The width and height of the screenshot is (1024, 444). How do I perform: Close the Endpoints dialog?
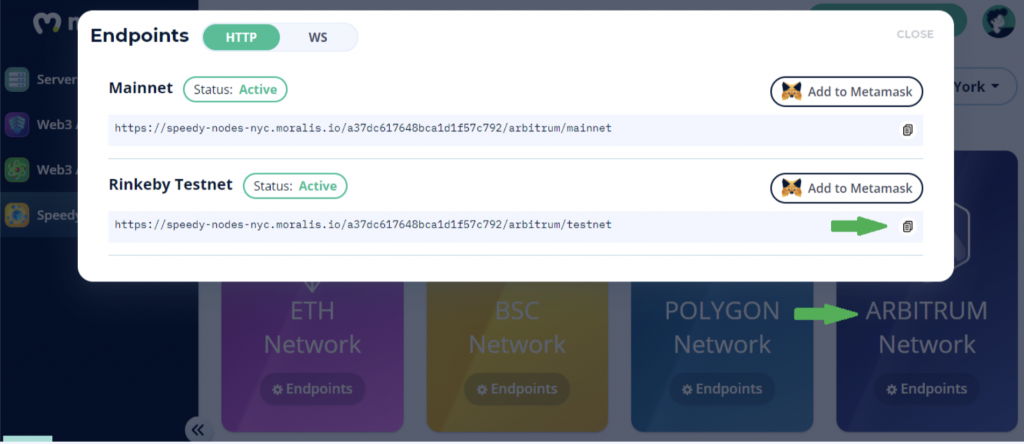tap(915, 34)
